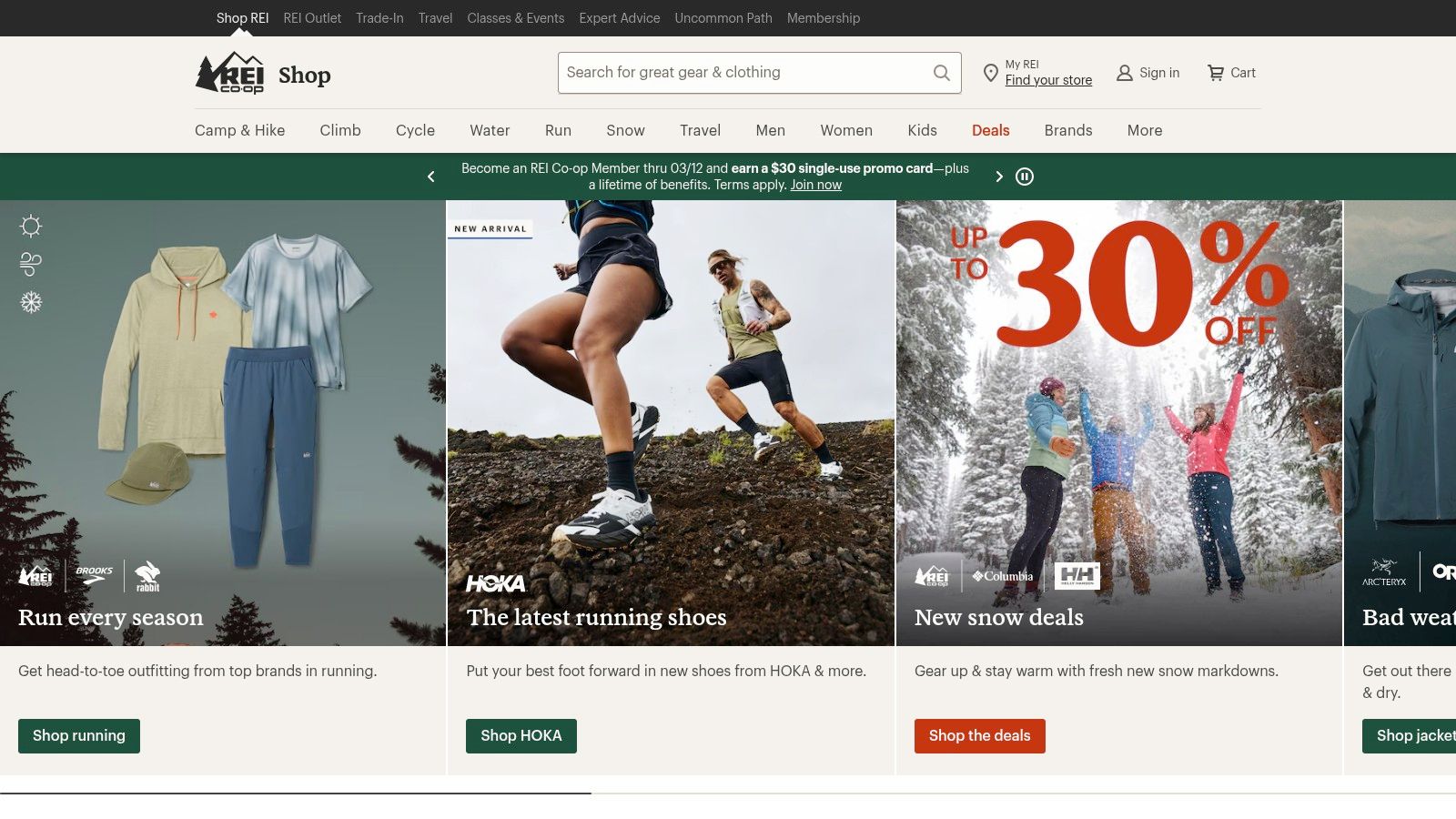Click the Shop jackets button

(x=1409, y=736)
